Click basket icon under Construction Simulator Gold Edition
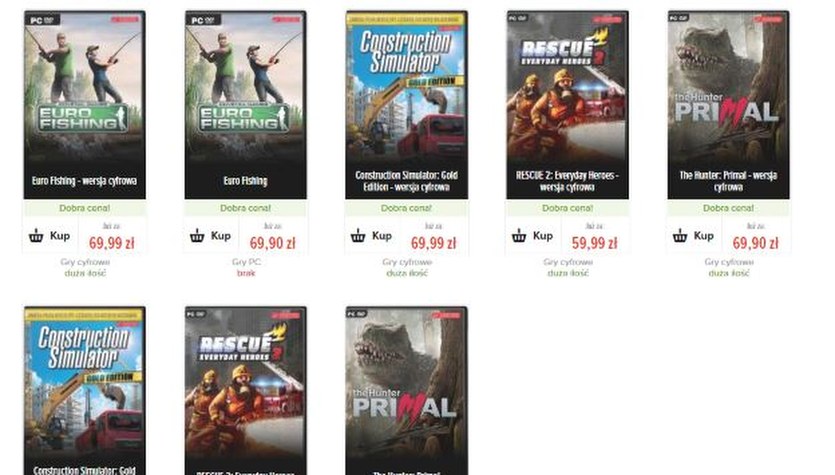Viewport: 835px width, 475px height. 358,235
